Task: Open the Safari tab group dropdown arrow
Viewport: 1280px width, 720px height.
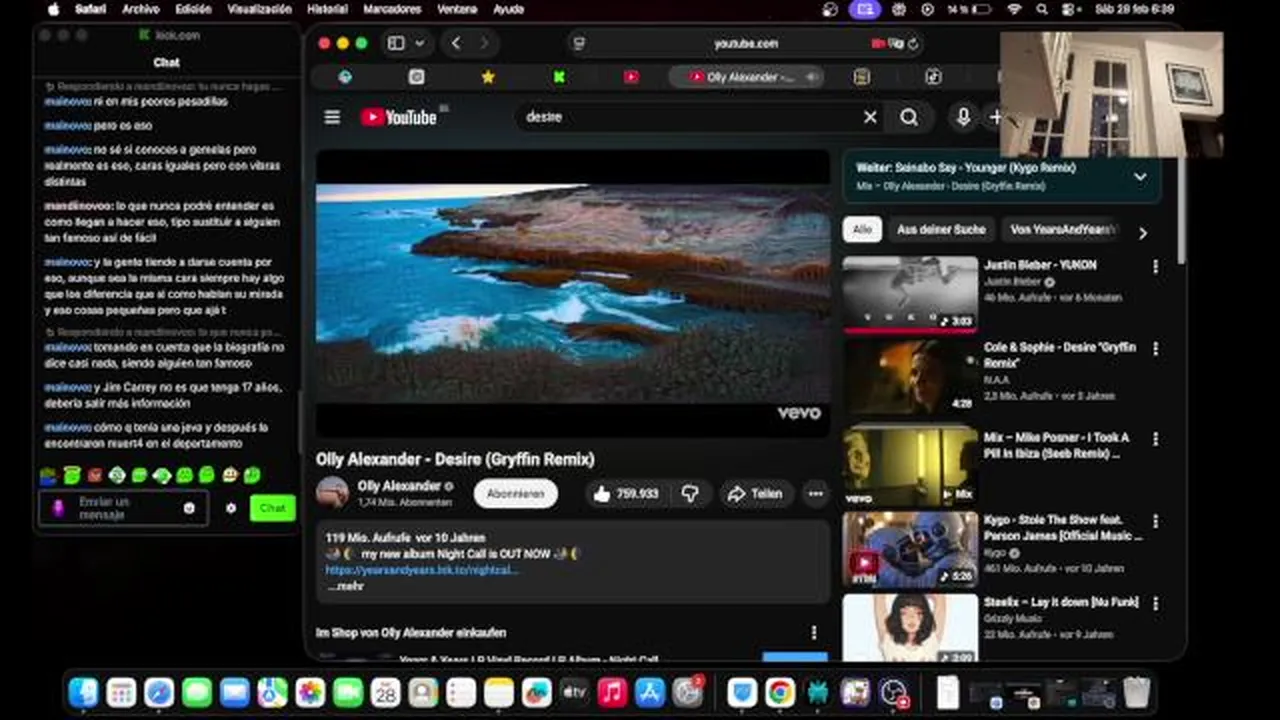Action: pyautogui.click(x=420, y=43)
